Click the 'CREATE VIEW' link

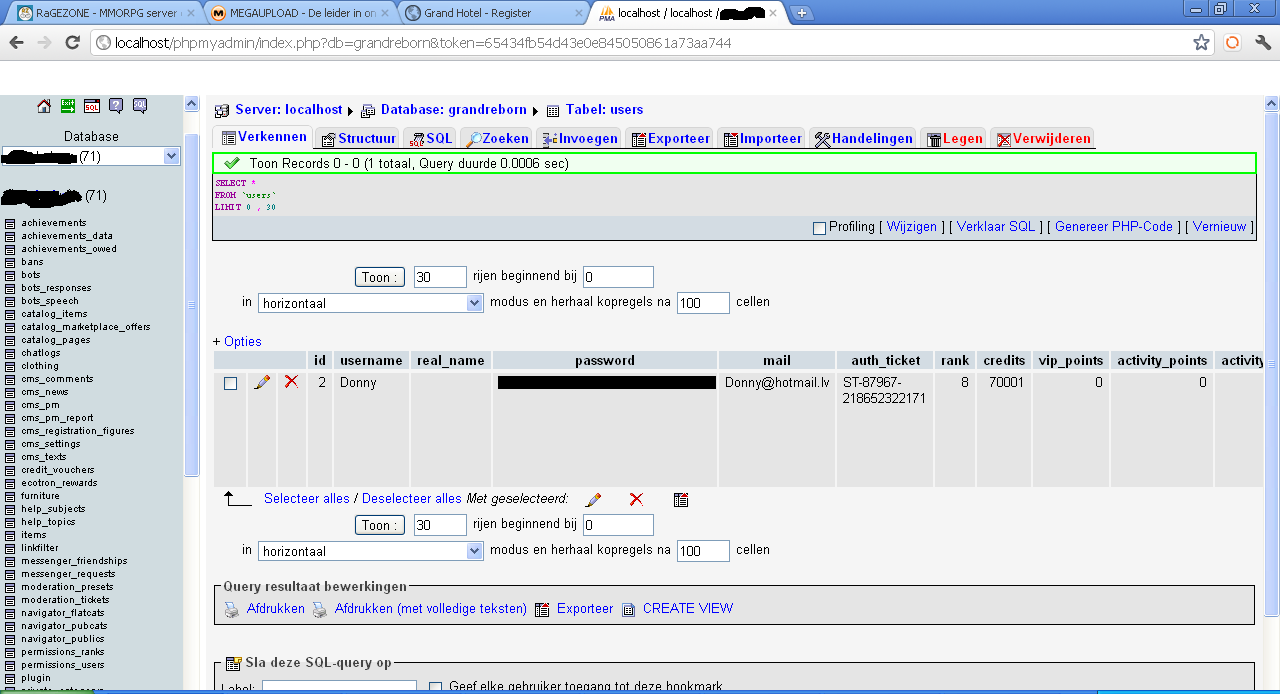pos(688,608)
